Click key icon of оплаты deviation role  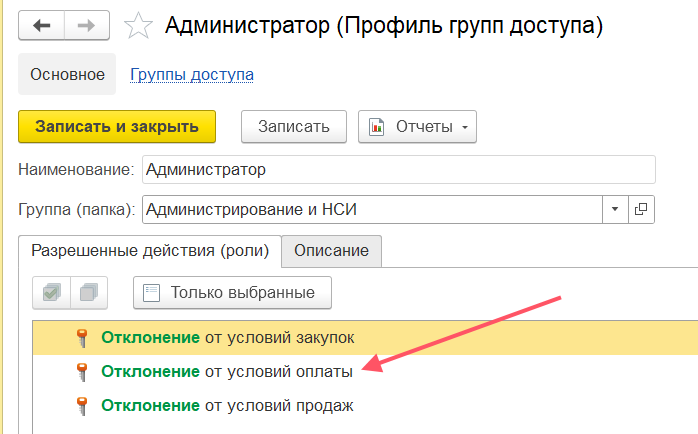pyautogui.click(x=83, y=372)
